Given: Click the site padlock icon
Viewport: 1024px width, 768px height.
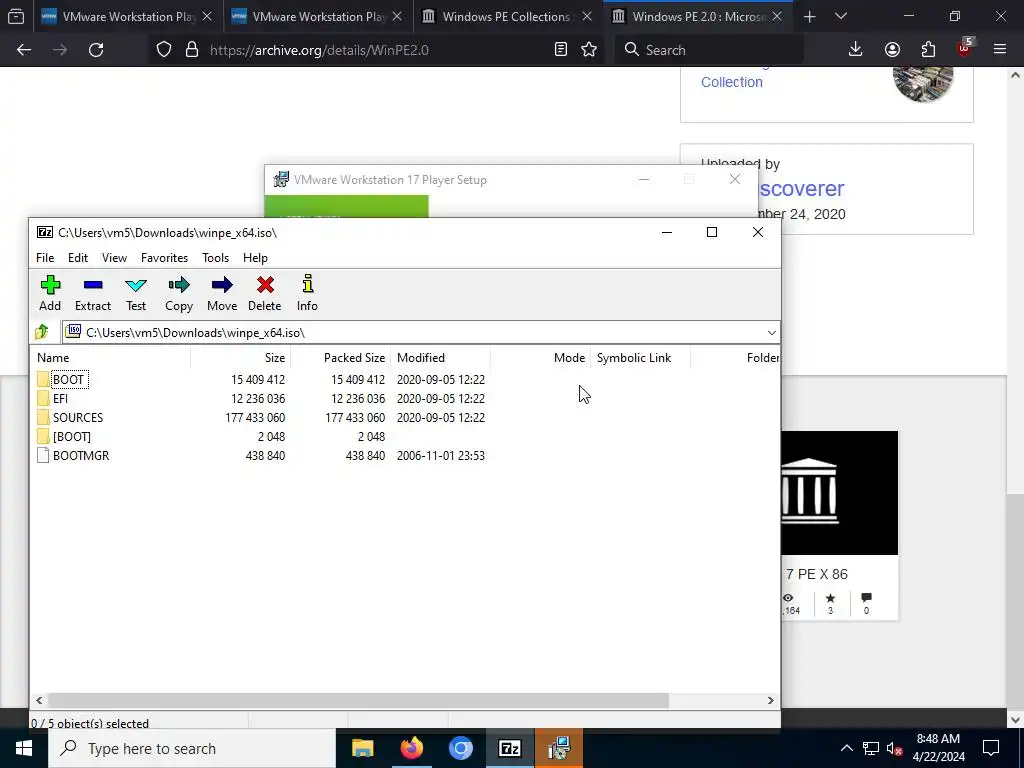Looking at the screenshot, I should [192, 50].
